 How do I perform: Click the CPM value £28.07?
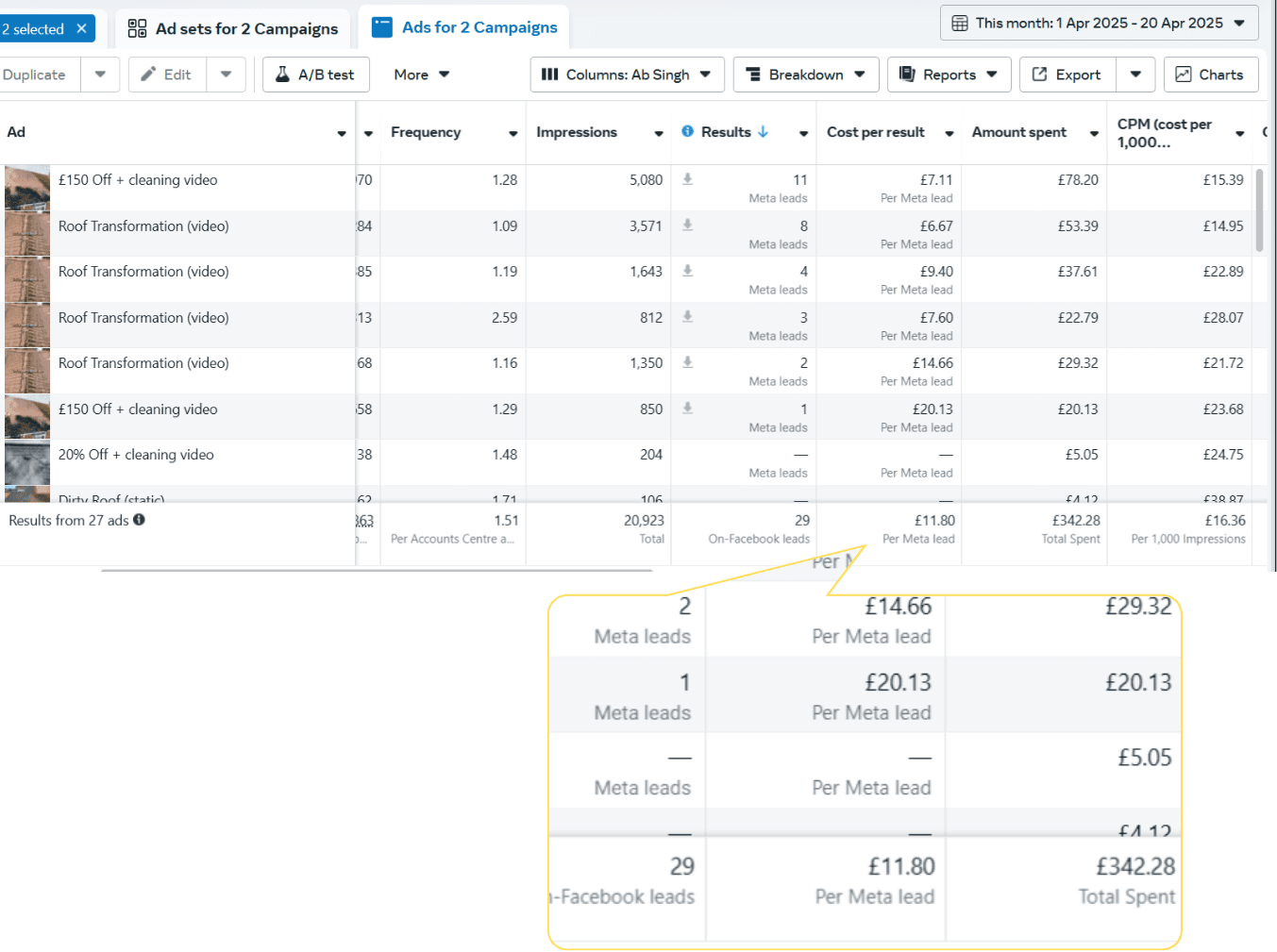click(1223, 318)
